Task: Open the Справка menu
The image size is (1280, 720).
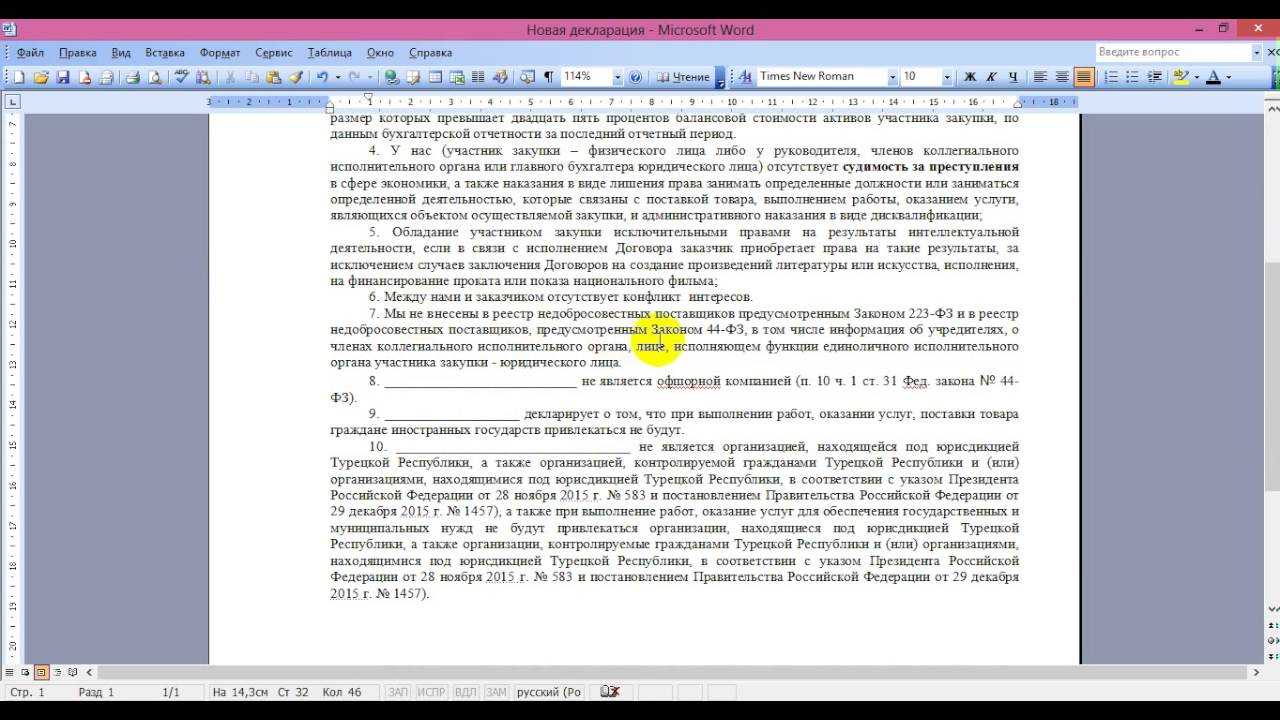Action: click(x=431, y=52)
